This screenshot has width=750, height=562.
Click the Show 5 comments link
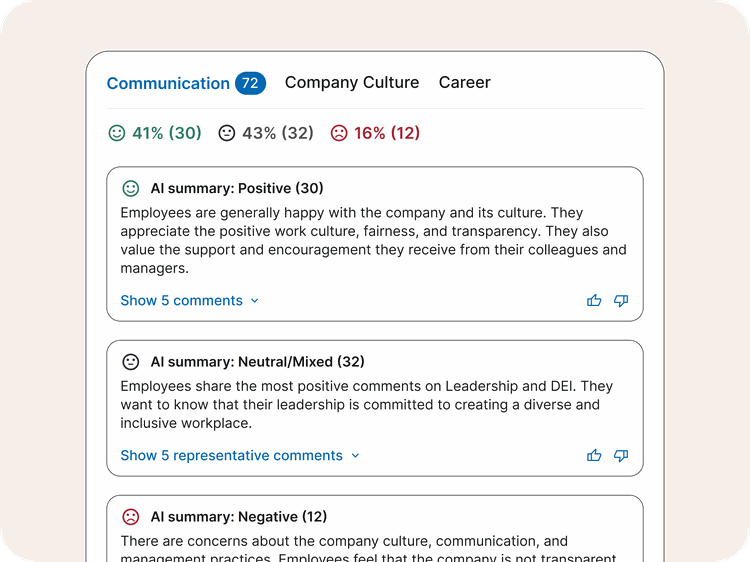[181, 300]
